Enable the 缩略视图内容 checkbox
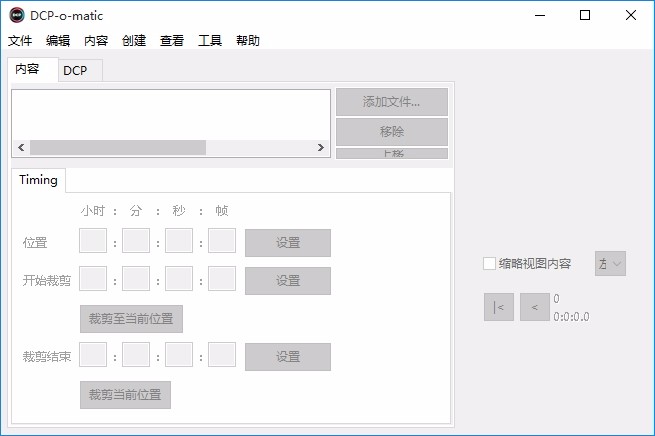655x436 pixels. click(489, 264)
